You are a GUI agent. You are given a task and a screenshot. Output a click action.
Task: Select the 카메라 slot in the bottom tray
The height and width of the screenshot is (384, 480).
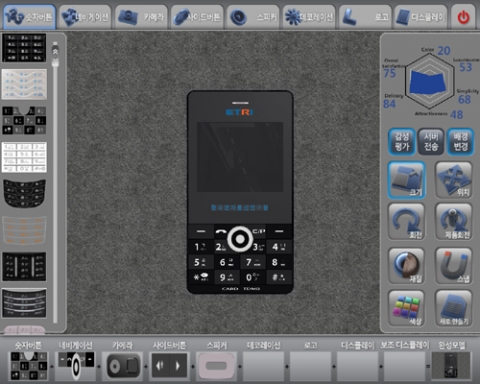pyautogui.click(x=122, y=366)
